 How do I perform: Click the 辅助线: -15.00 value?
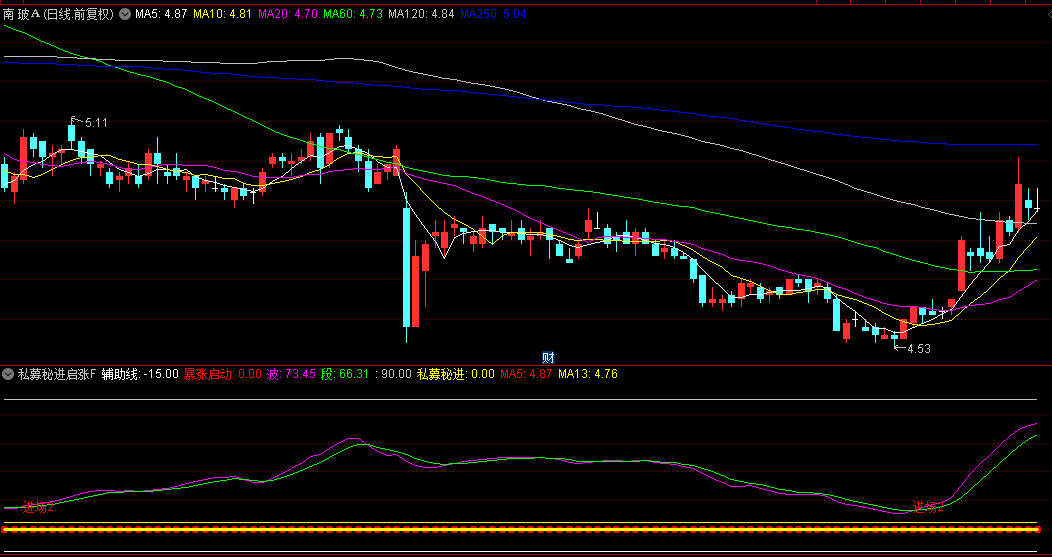tap(140, 374)
